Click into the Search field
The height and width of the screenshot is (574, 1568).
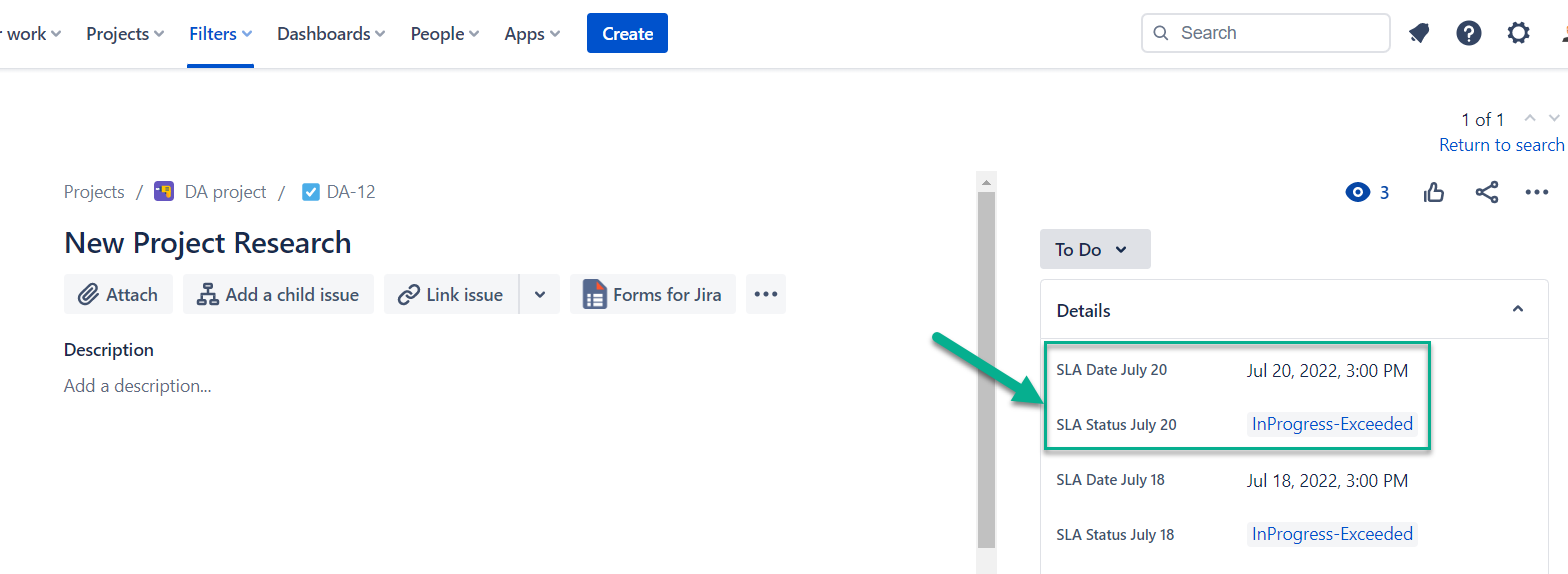coord(1275,33)
